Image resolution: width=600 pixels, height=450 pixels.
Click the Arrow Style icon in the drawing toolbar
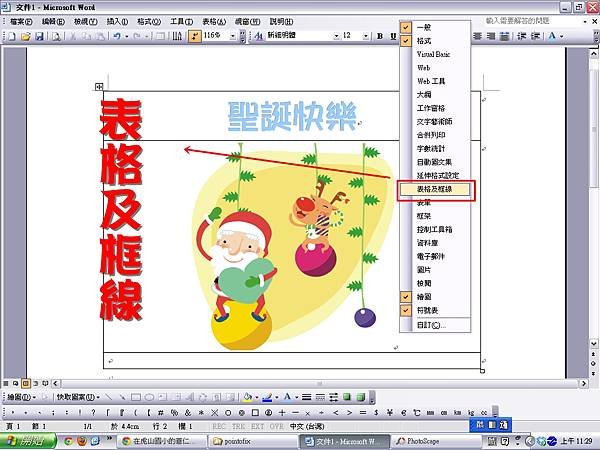pyautogui.click(x=334, y=397)
